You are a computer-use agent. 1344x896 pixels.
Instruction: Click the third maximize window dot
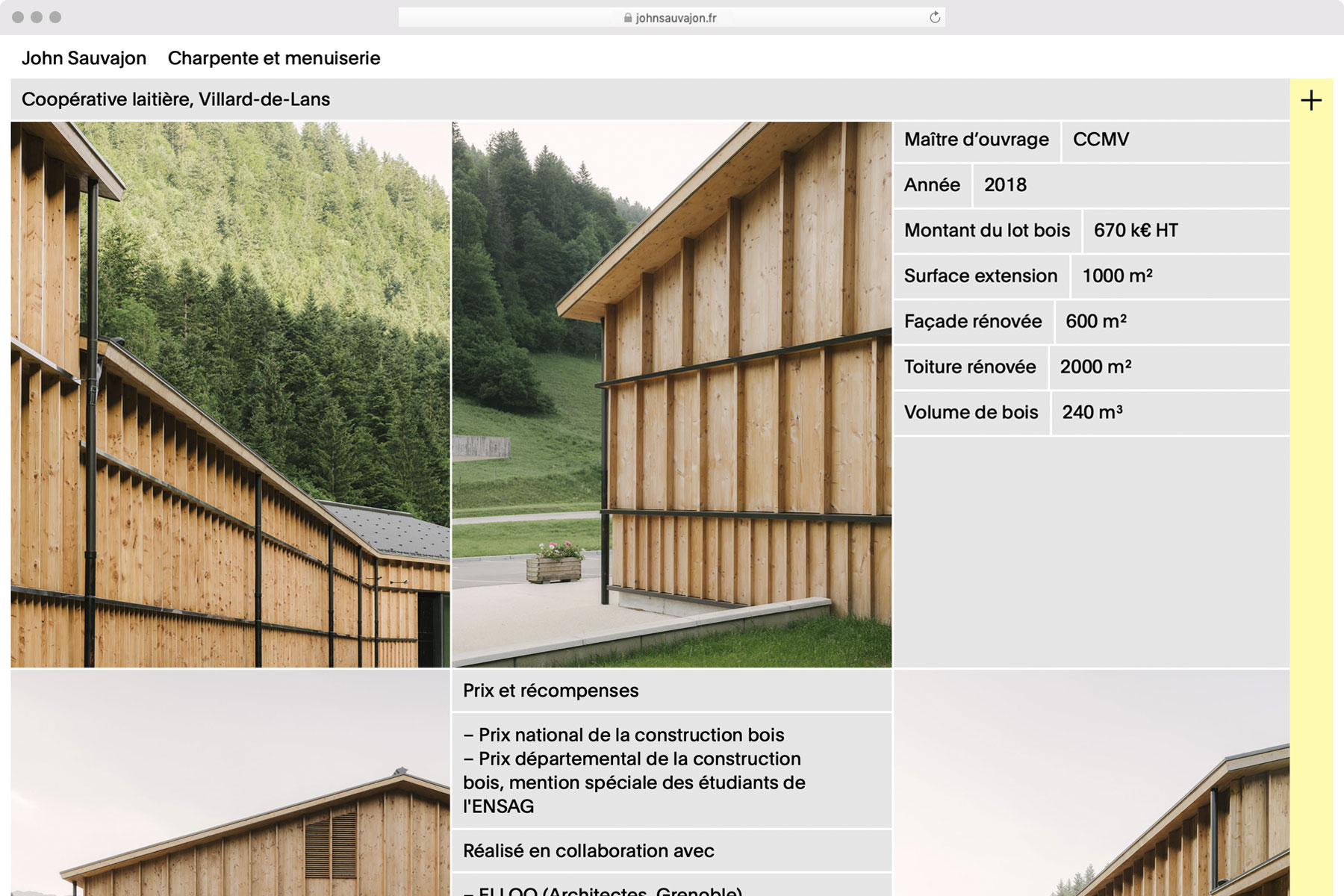(55, 17)
